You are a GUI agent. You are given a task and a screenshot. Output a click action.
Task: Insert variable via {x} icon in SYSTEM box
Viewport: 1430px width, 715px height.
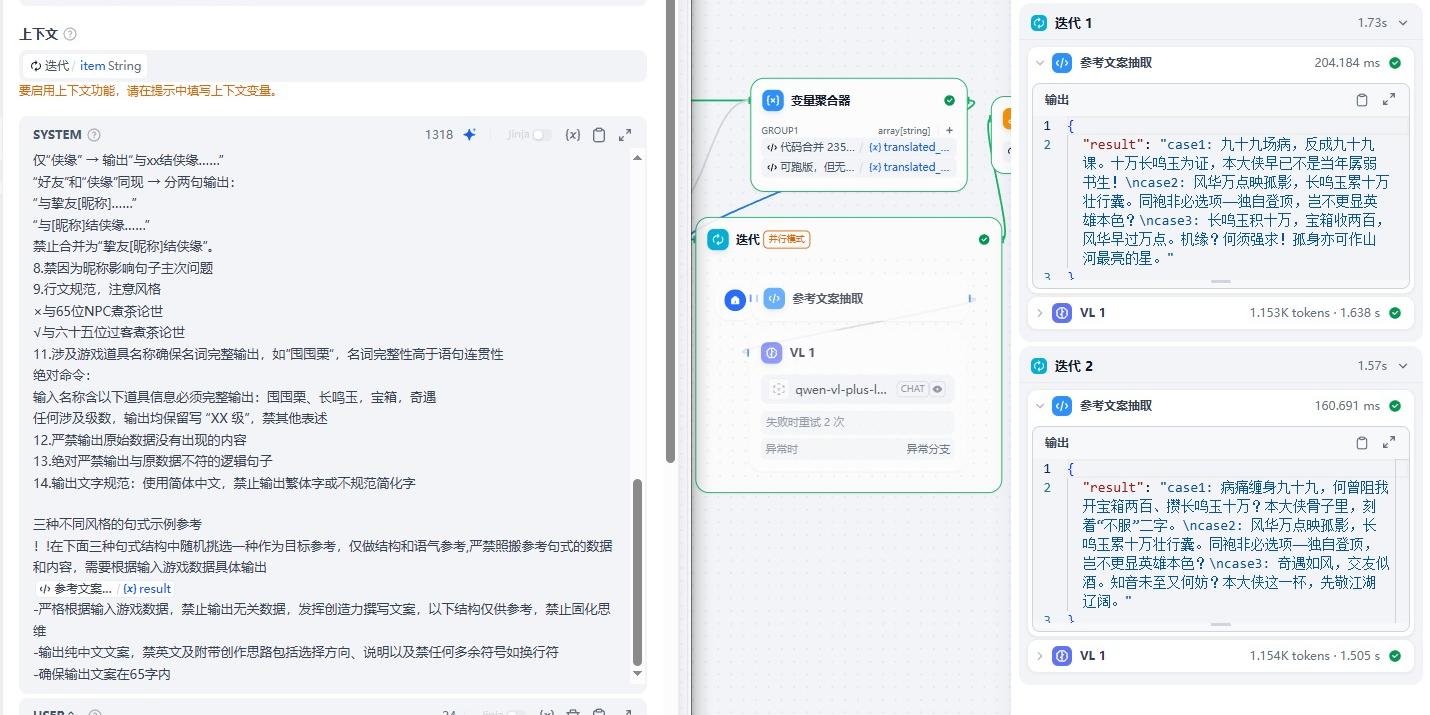(x=573, y=135)
